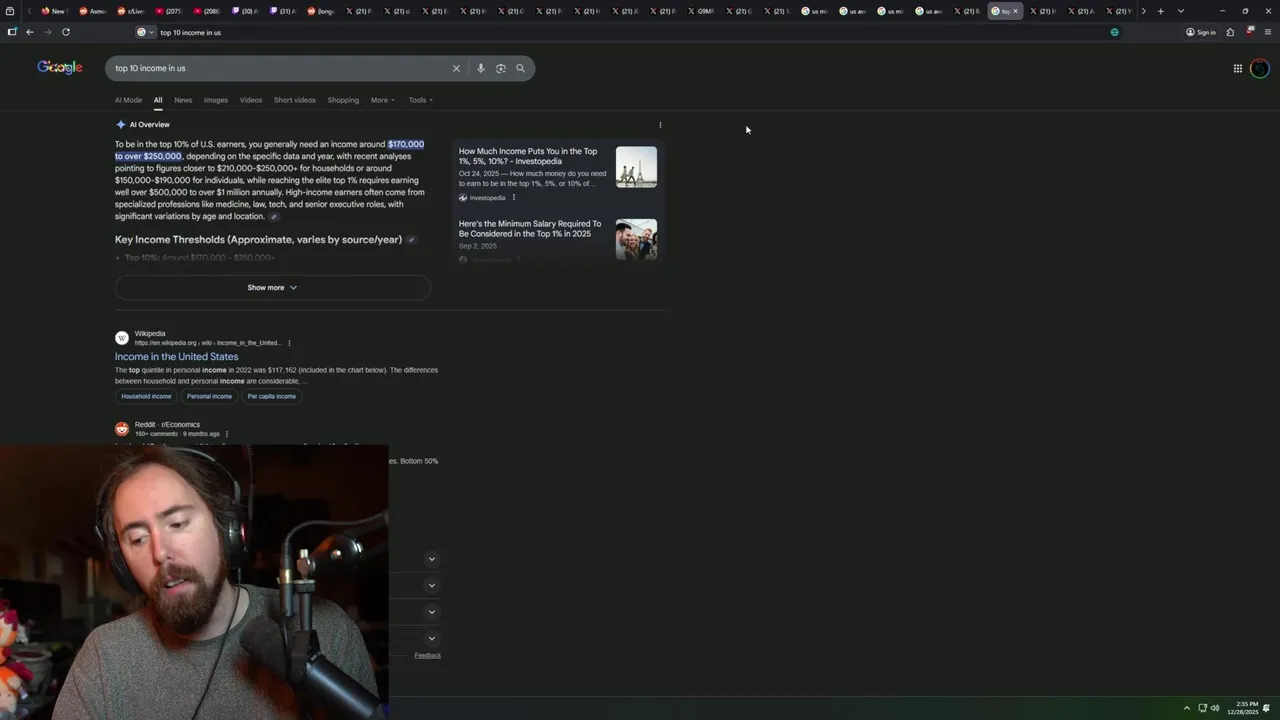Expand the third People also ask chevron
The width and height of the screenshot is (1280, 720).
[x=432, y=612]
